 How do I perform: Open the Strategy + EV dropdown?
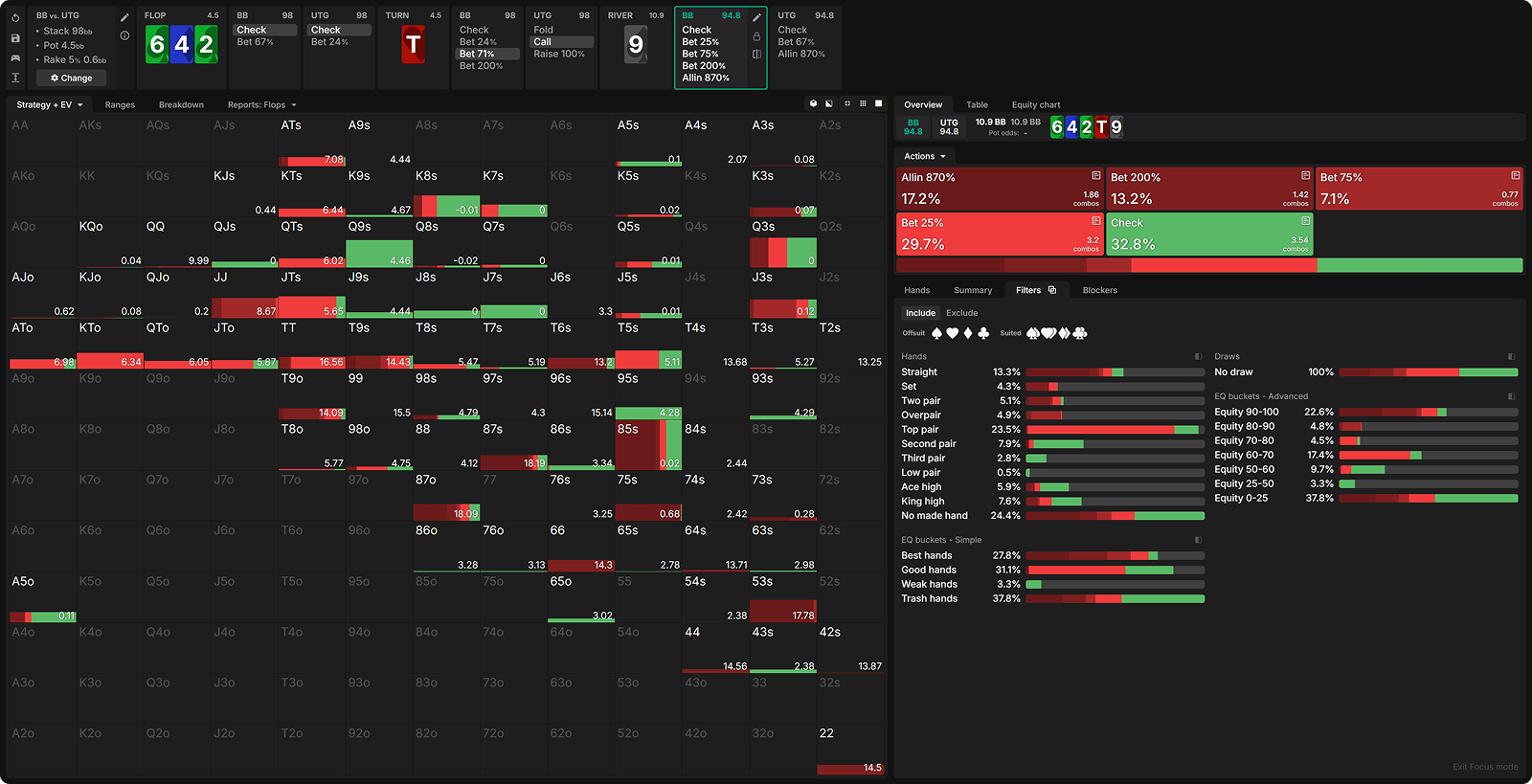coord(50,105)
